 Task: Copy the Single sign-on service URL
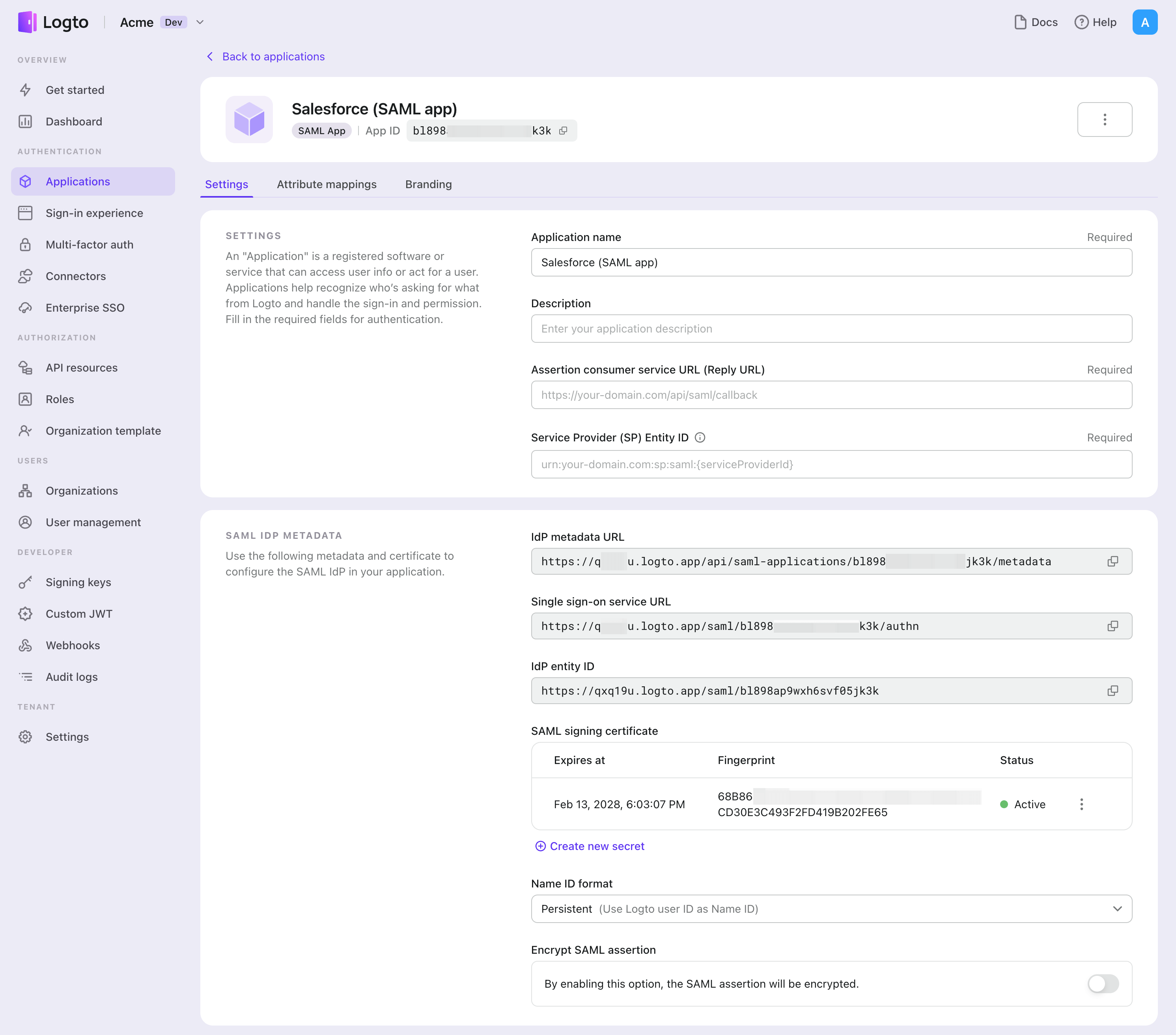[1113, 626]
